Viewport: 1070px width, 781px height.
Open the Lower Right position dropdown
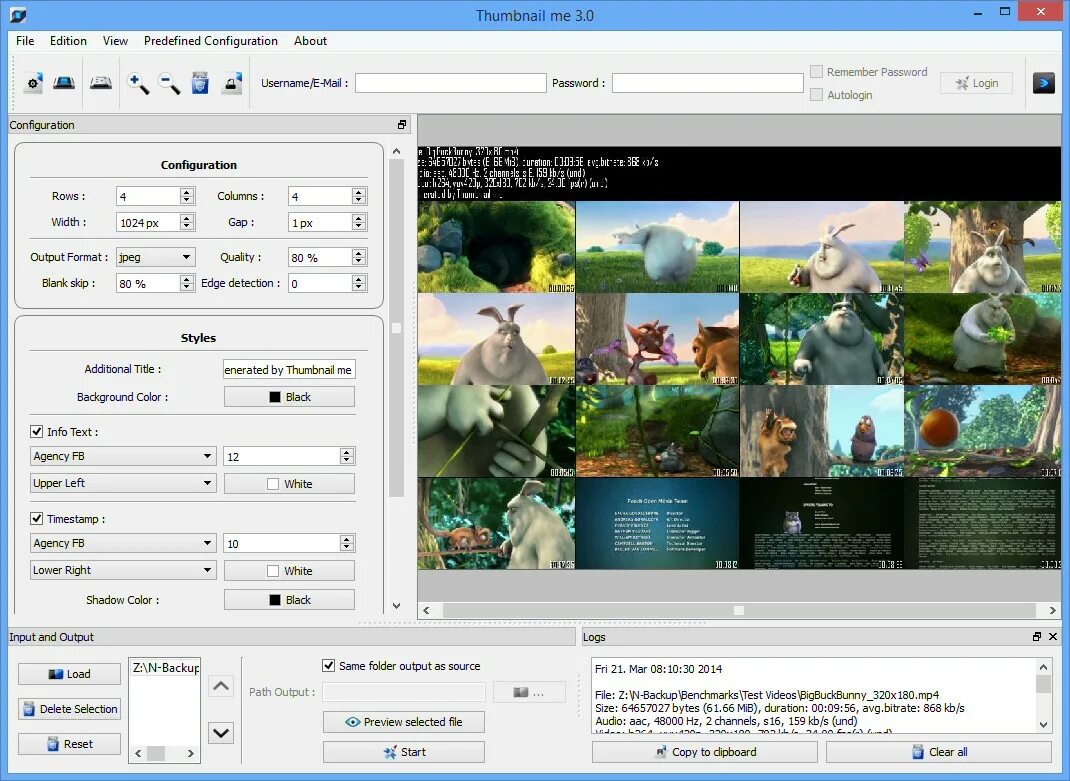pyautogui.click(x=123, y=570)
